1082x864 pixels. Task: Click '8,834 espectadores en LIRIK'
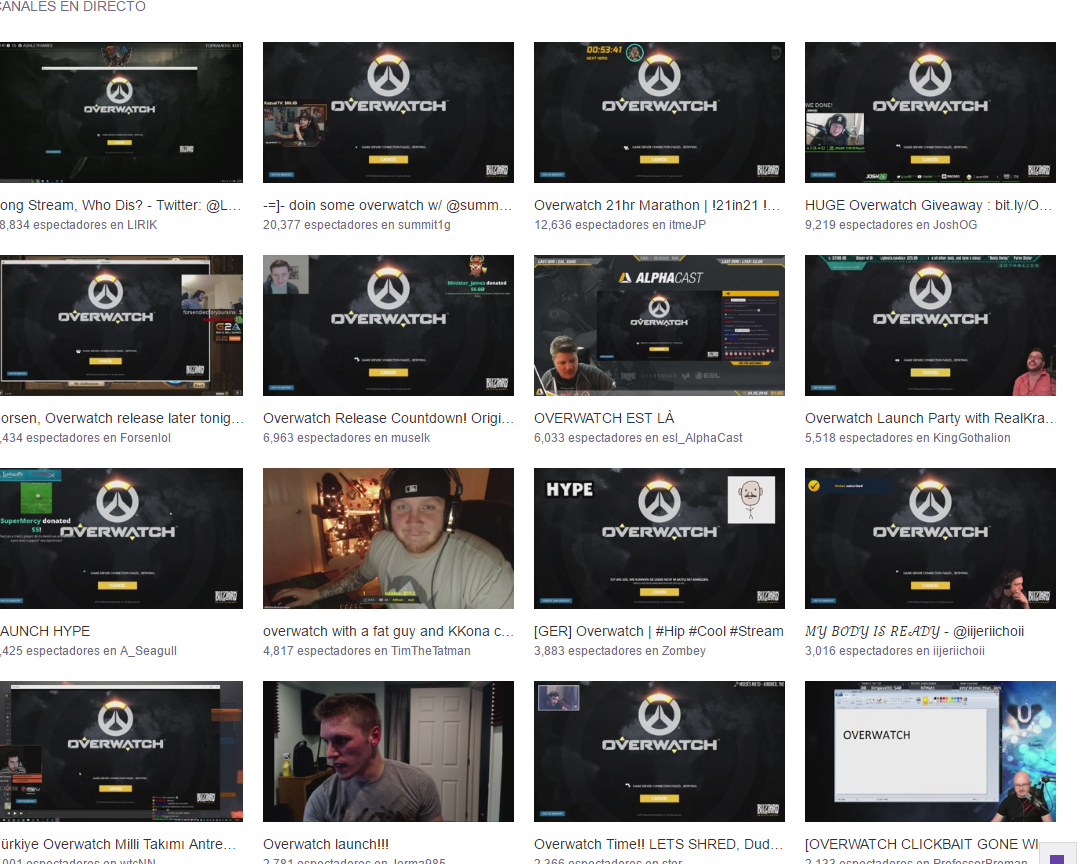[79, 225]
